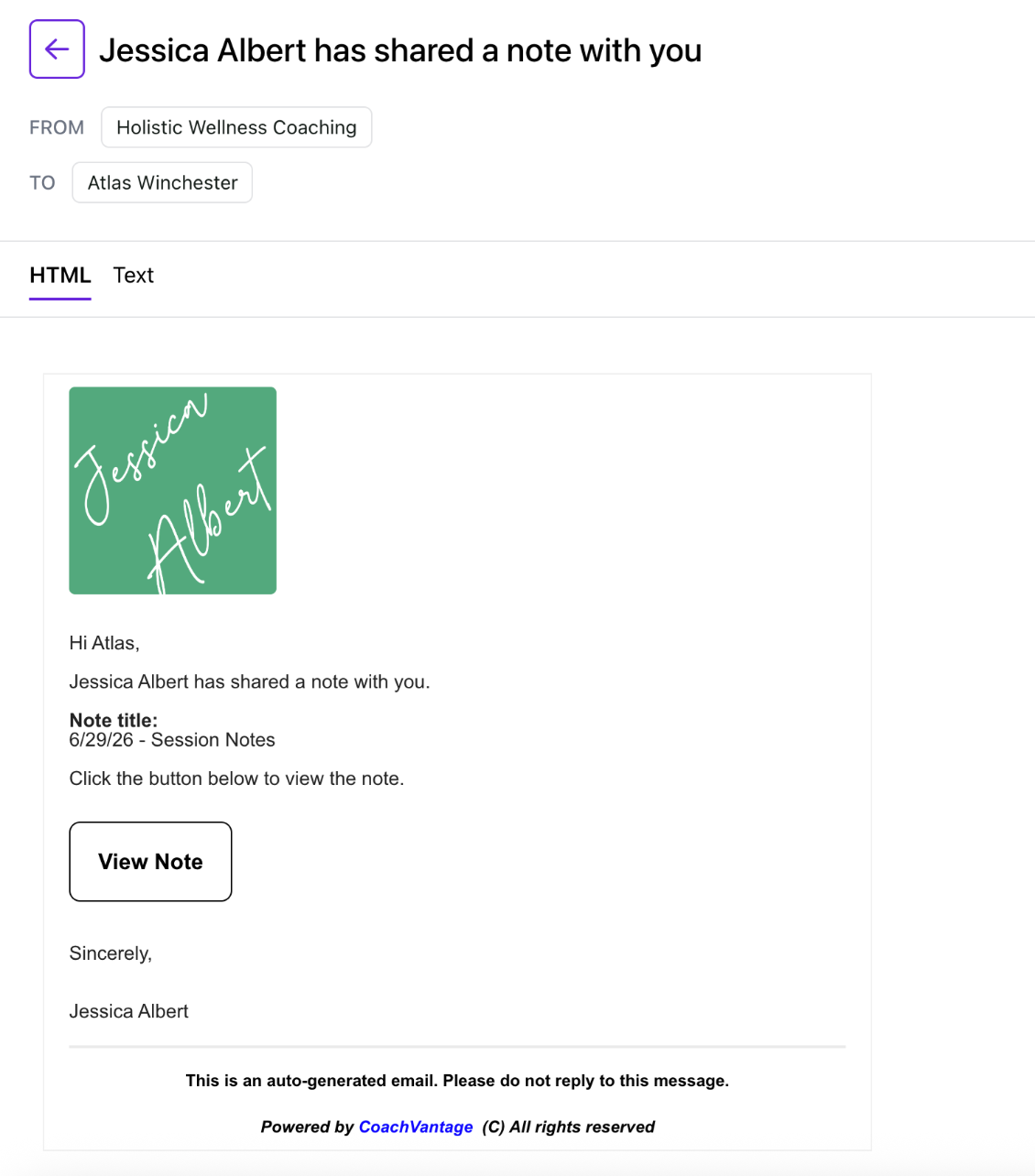This screenshot has width=1035, height=1176.
Task: Click the auto-generated email notice text
Action: [457, 1081]
